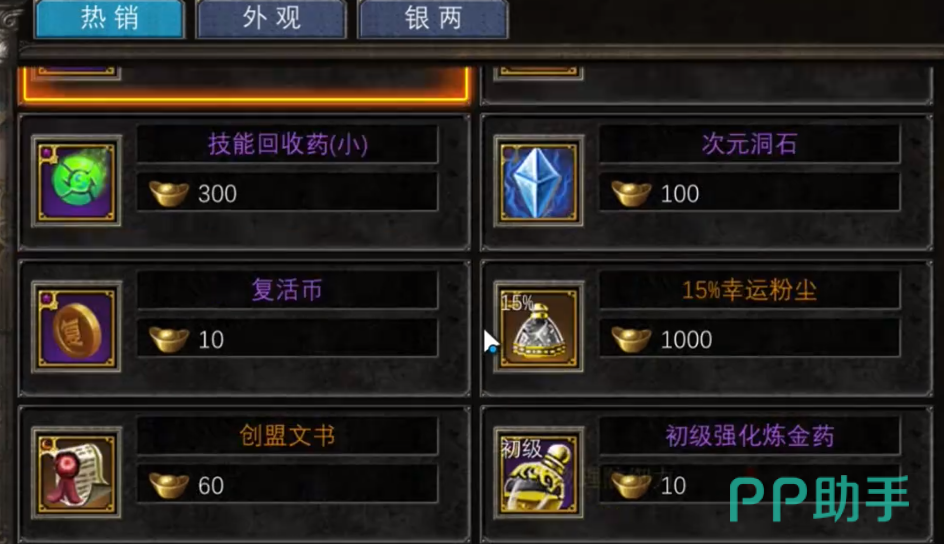Select the 15%幸运粉尘 item title
The width and height of the screenshot is (944, 544).
[x=750, y=290]
